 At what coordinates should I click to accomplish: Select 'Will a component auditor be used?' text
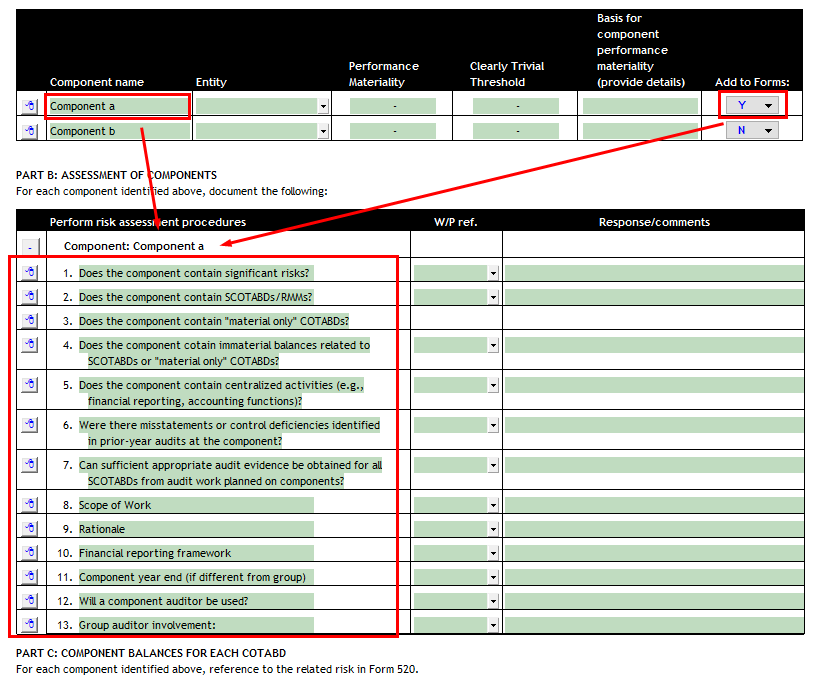click(164, 601)
